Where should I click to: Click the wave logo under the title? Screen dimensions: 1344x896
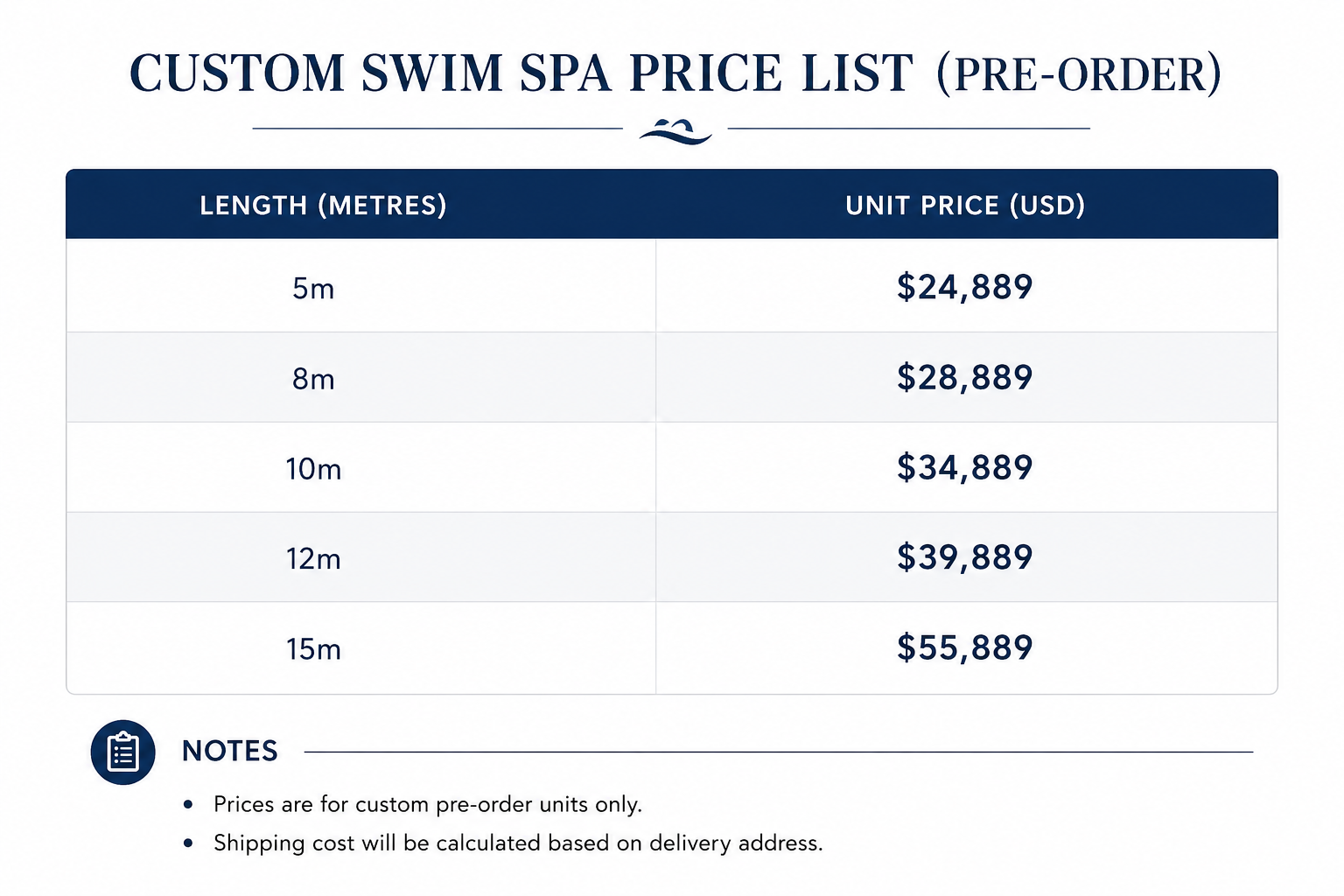675,131
